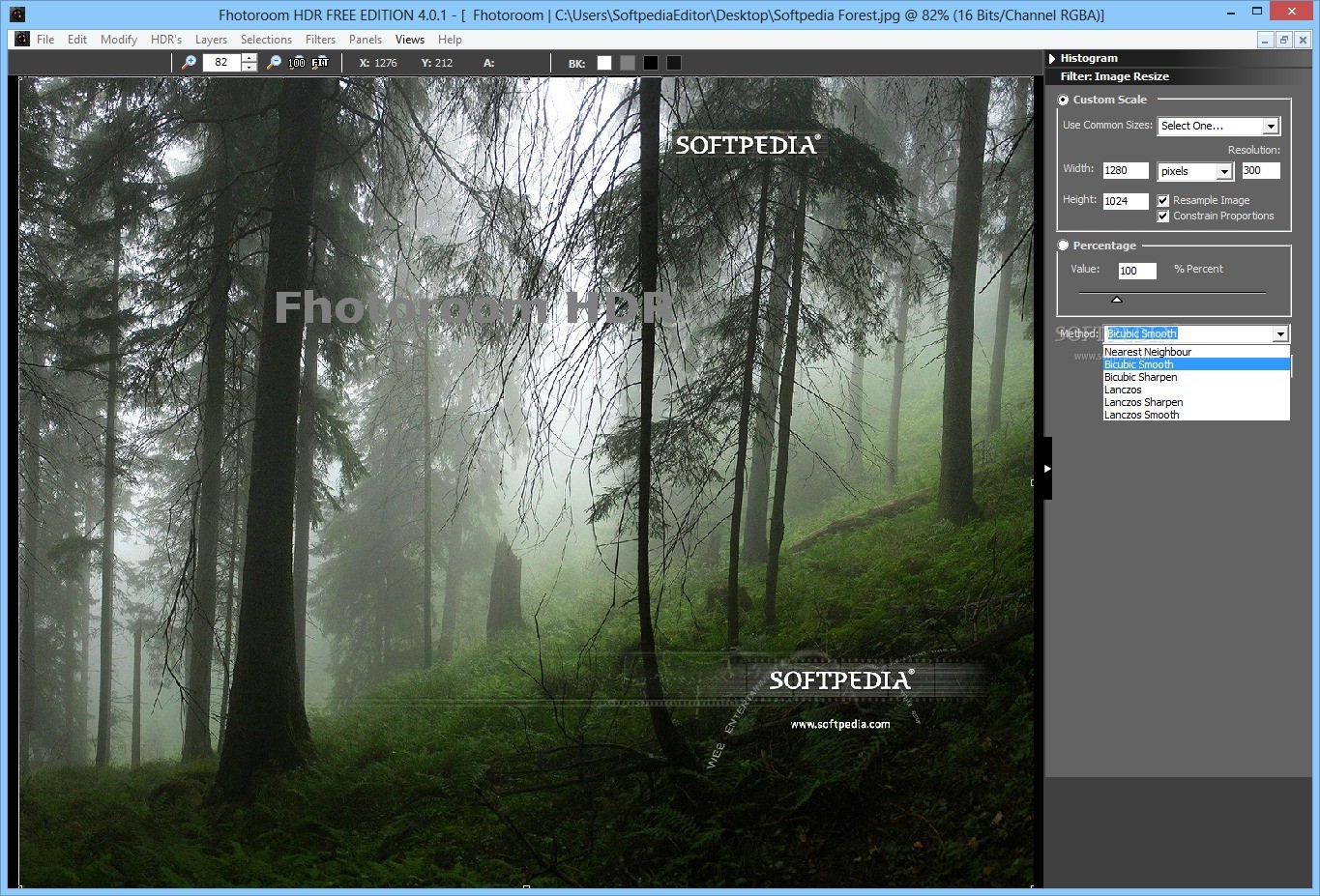Open the HDR's menu

[x=166, y=40]
